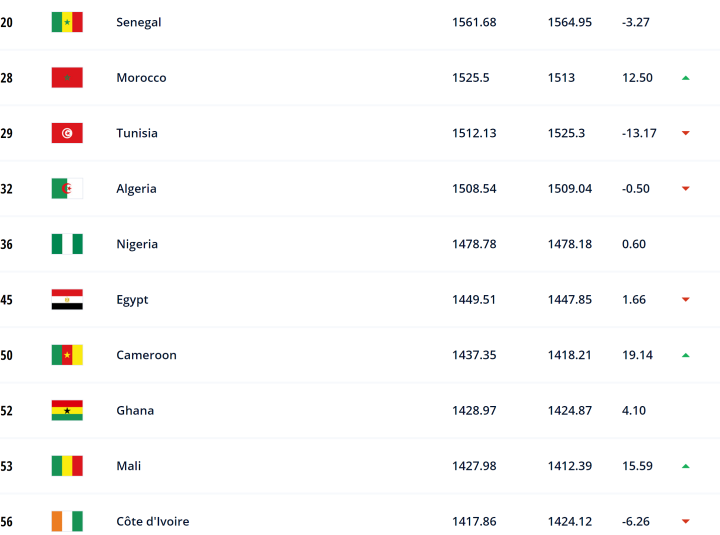Click the Cameroon flag icon
720x535 pixels.
point(67,355)
